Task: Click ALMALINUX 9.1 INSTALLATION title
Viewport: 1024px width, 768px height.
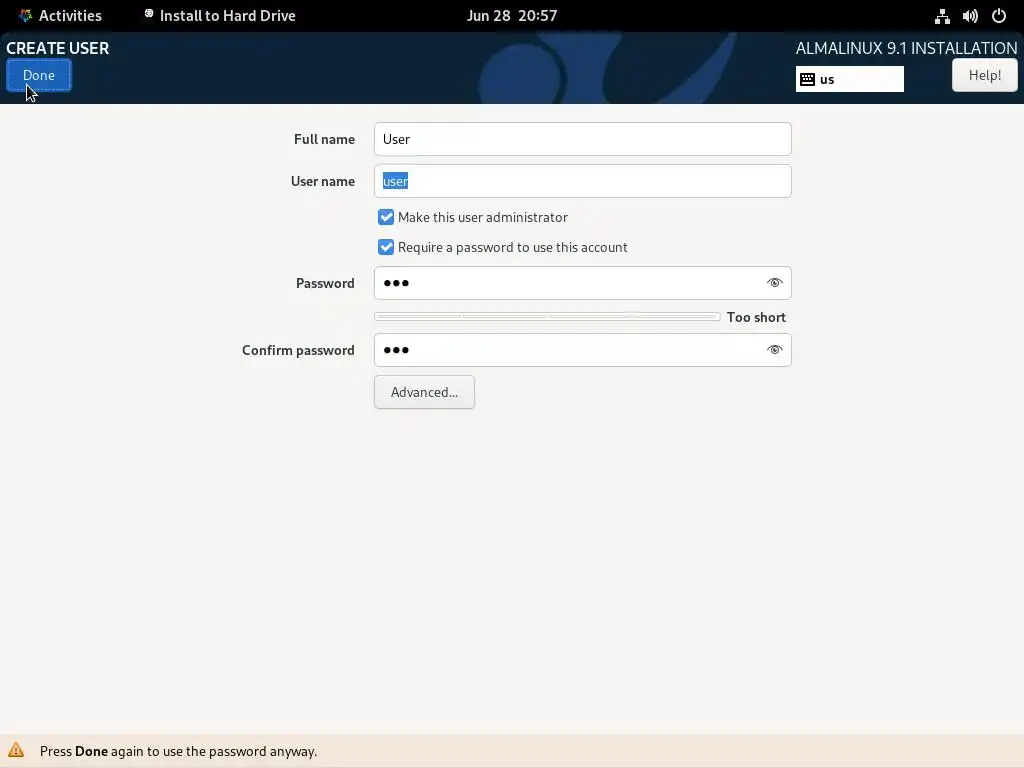Action: coord(906,48)
